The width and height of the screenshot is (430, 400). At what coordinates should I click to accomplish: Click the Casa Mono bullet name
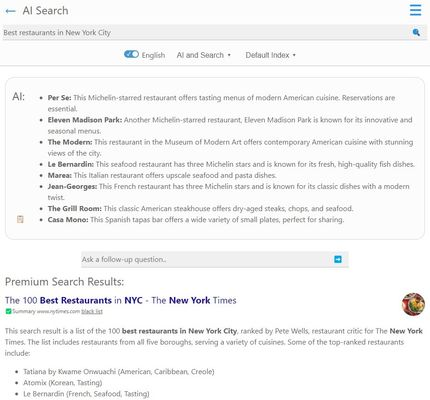[68, 220]
